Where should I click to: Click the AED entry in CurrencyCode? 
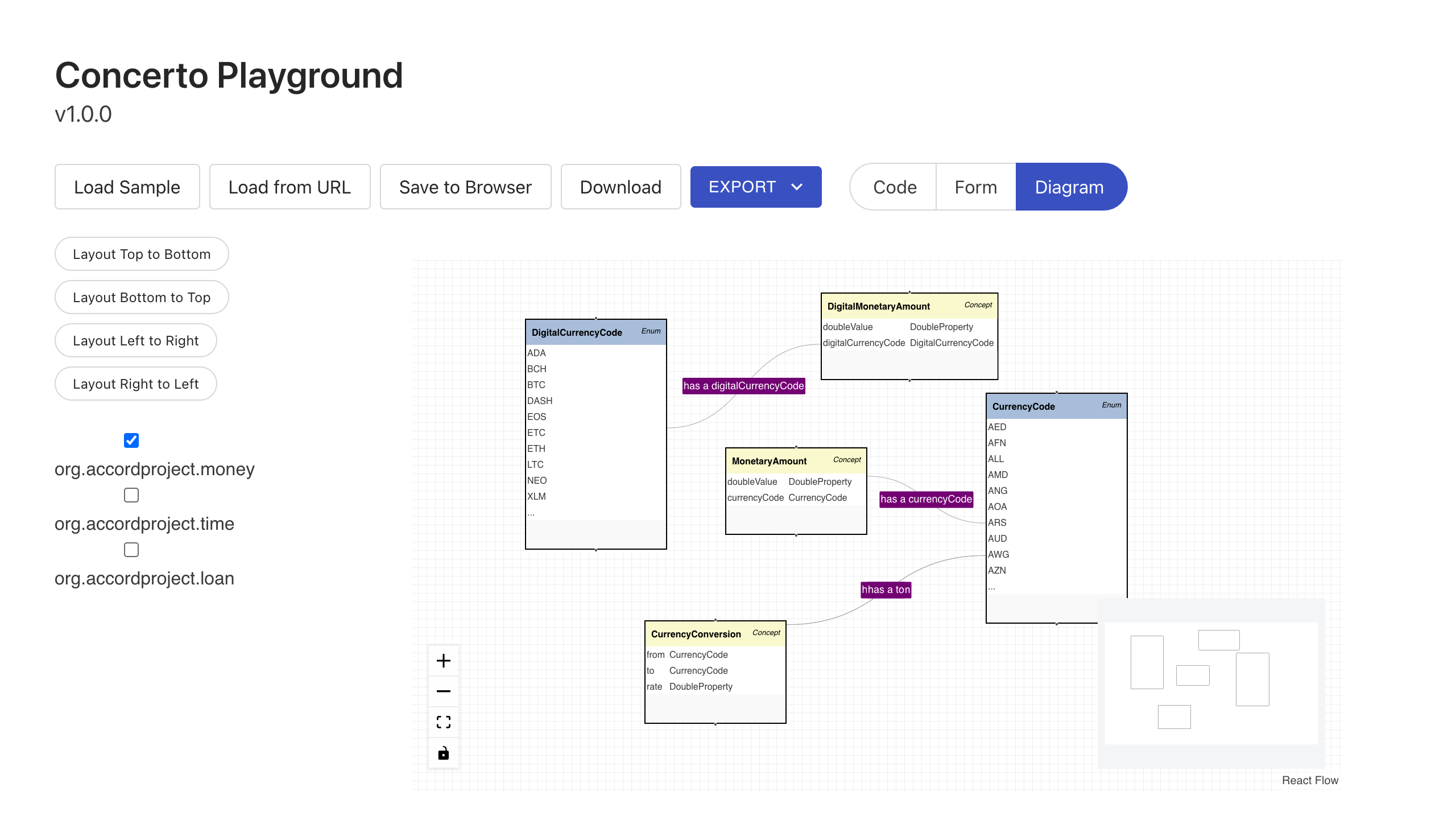[x=997, y=427]
